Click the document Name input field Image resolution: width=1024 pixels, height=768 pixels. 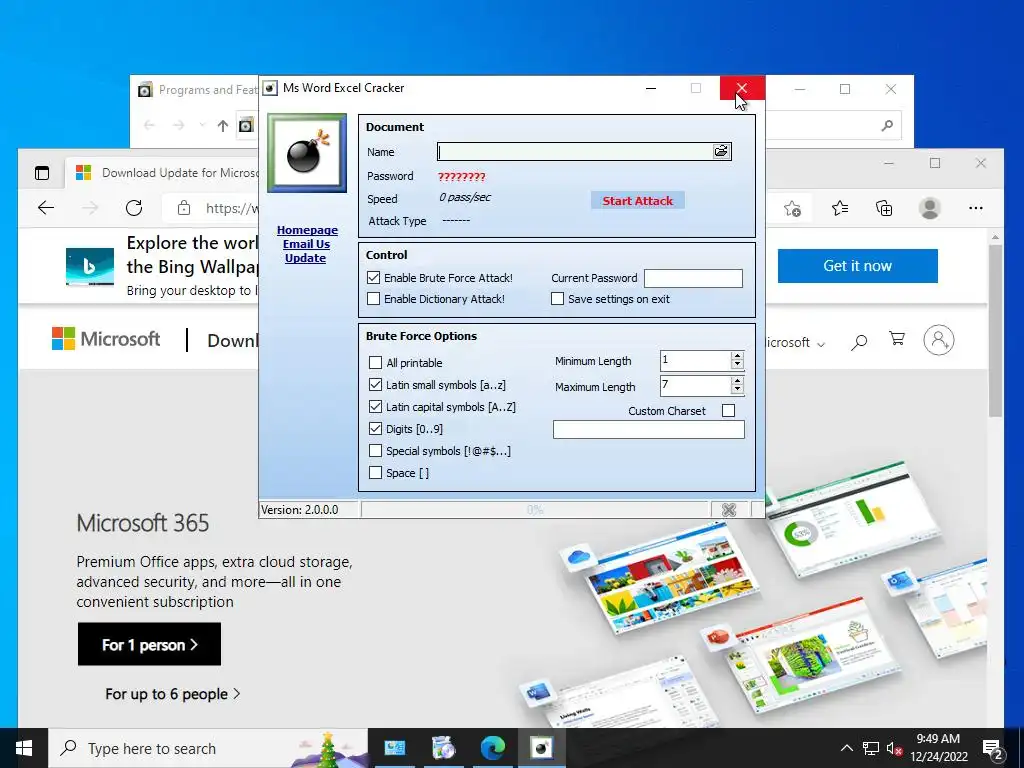point(575,152)
